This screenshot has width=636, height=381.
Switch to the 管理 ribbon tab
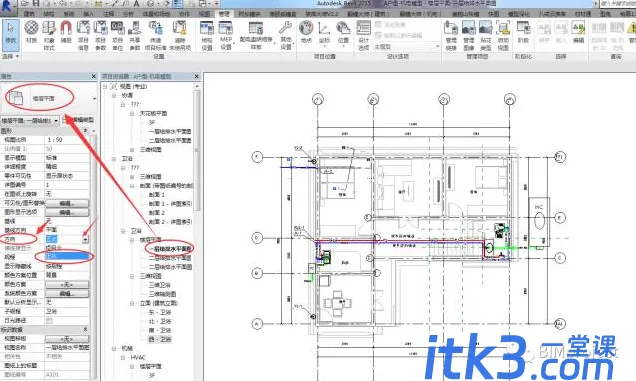click(224, 14)
